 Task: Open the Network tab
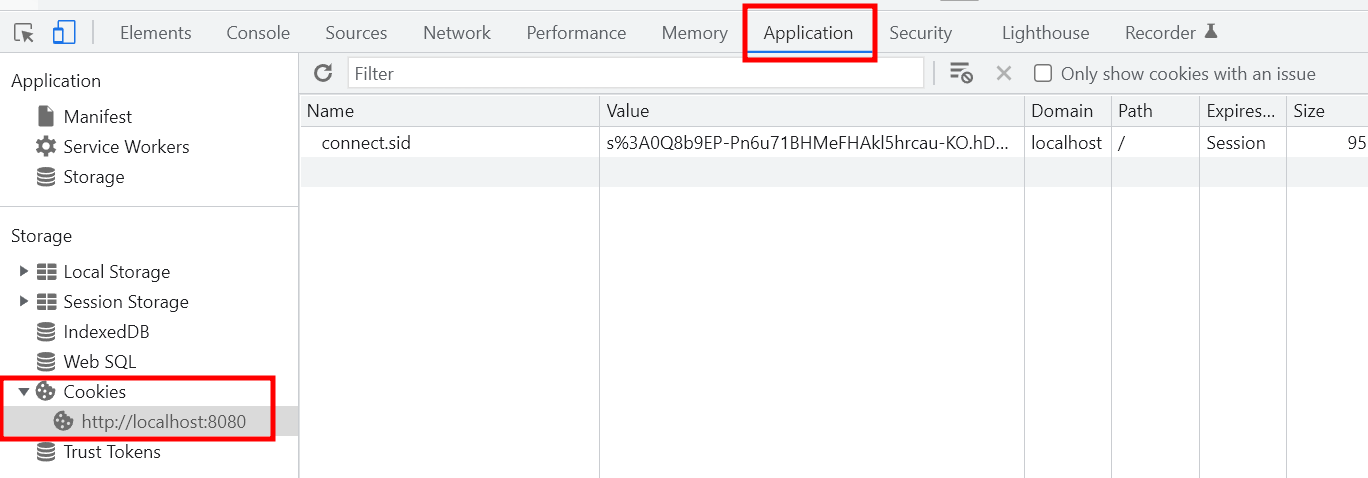pyautogui.click(x=457, y=33)
